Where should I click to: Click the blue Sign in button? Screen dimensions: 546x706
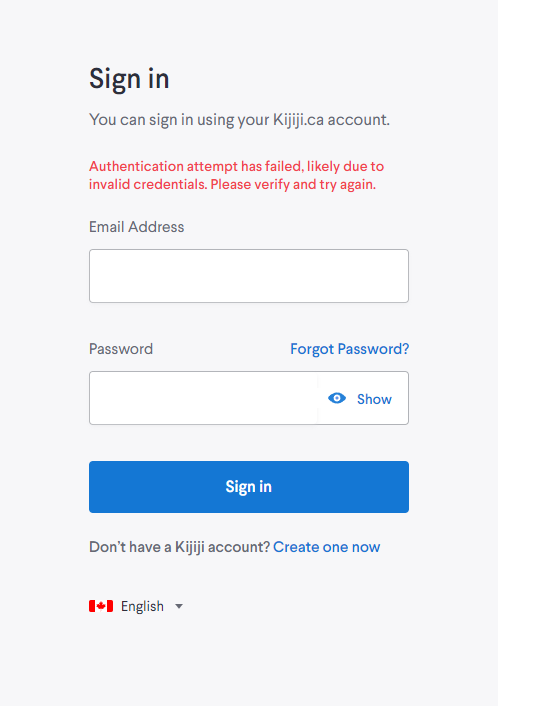(249, 487)
